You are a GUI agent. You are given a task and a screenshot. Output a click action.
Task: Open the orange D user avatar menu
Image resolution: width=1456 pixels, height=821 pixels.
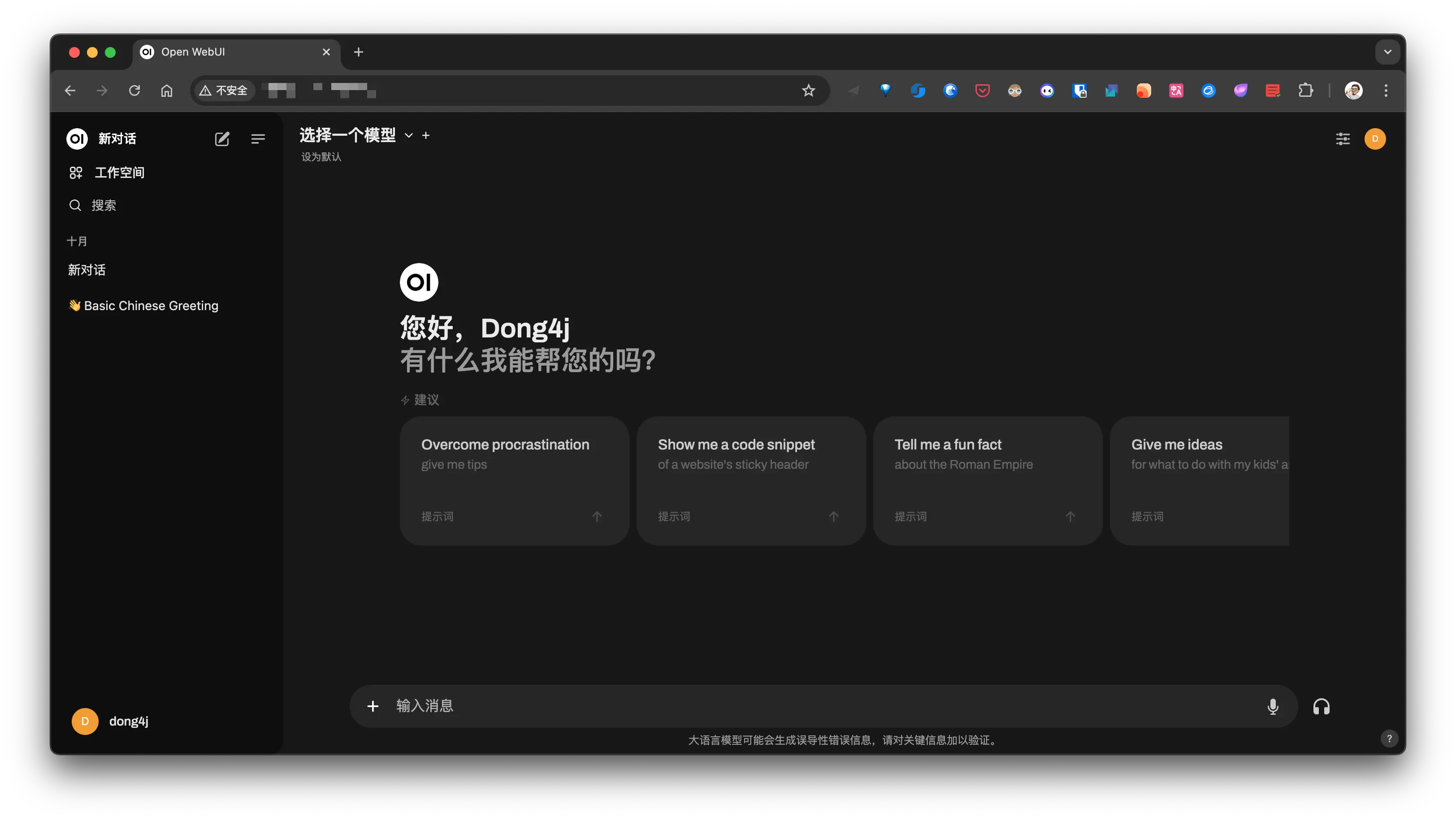coord(1374,139)
